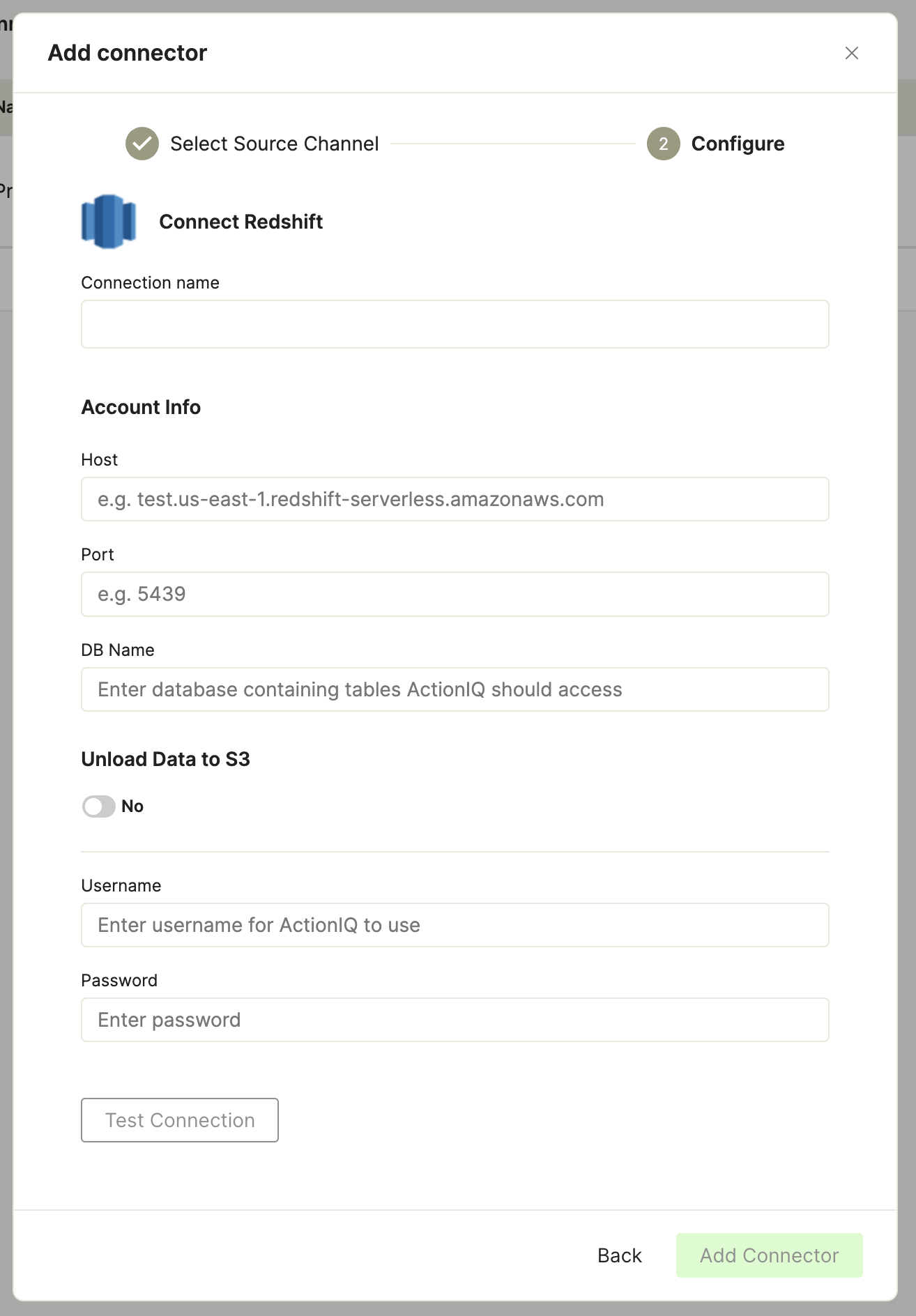Click the green checkmark on Select Source Channel
The height and width of the screenshot is (1316, 916).
(x=142, y=144)
